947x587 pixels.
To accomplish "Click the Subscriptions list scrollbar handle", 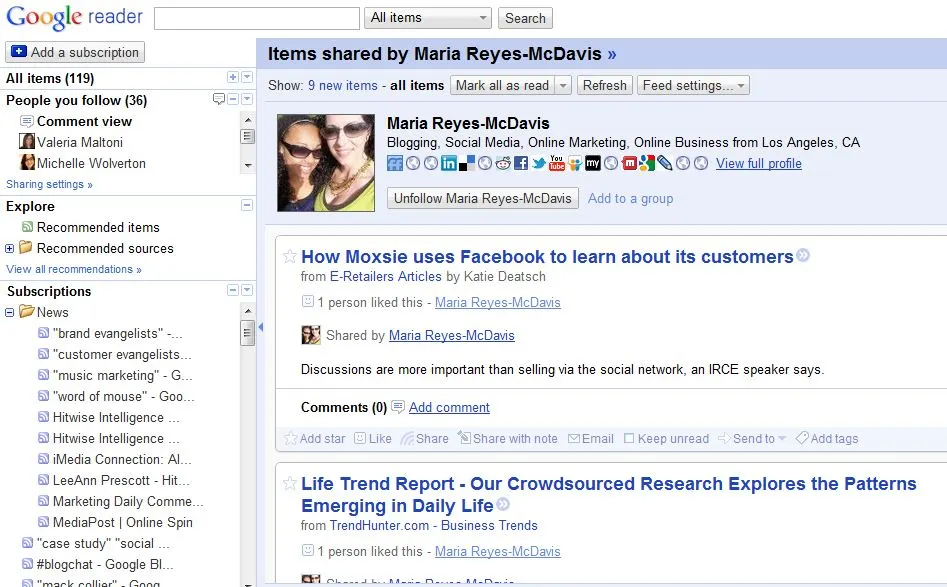I will pyautogui.click(x=247, y=333).
